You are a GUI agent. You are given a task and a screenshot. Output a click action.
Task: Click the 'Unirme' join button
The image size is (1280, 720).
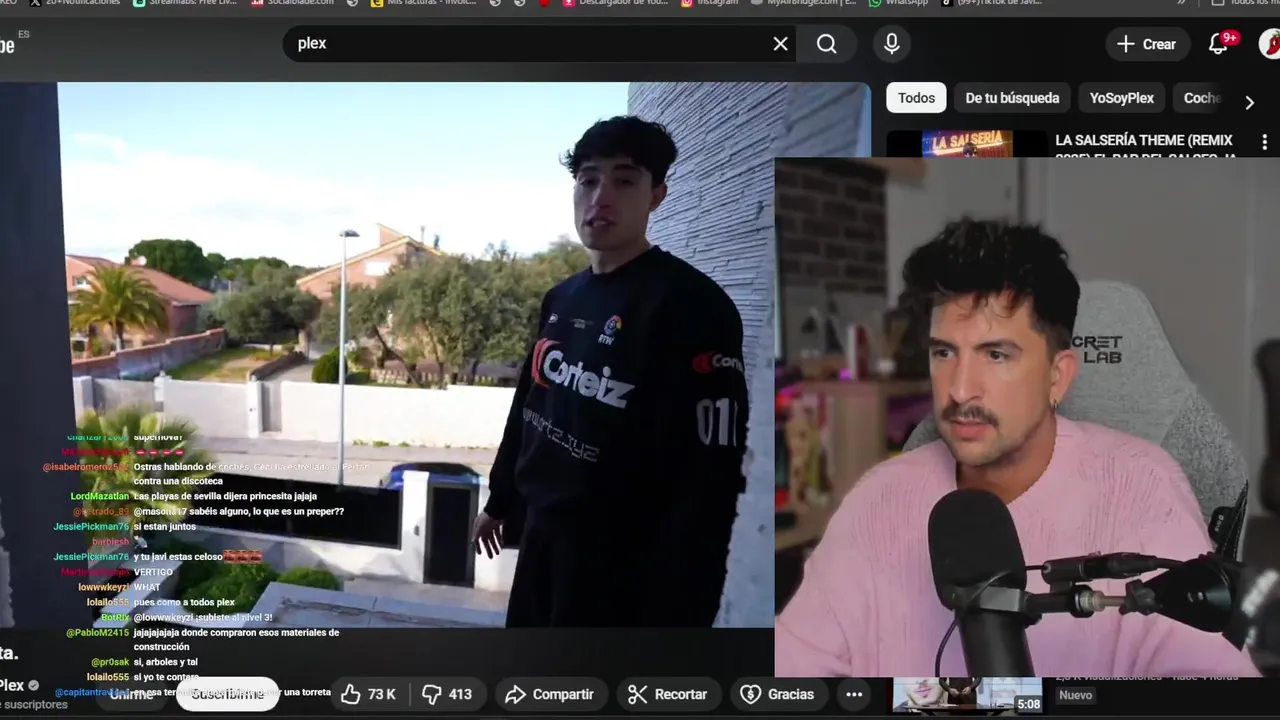[x=131, y=694]
